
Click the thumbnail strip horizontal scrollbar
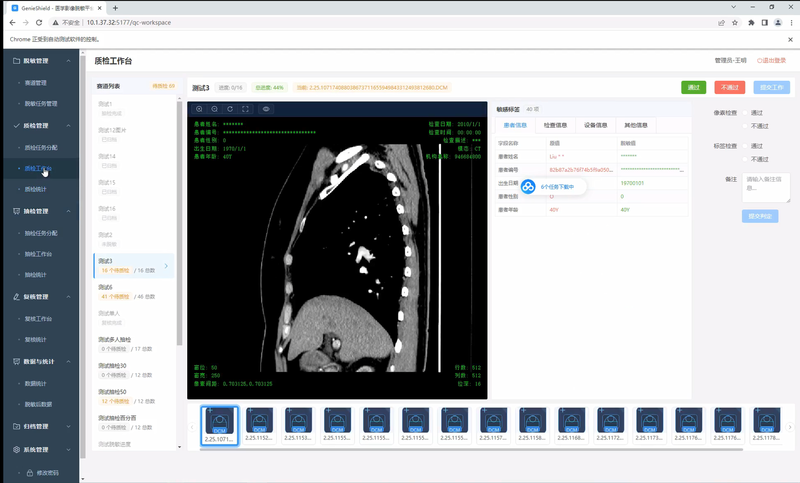tap(471, 449)
